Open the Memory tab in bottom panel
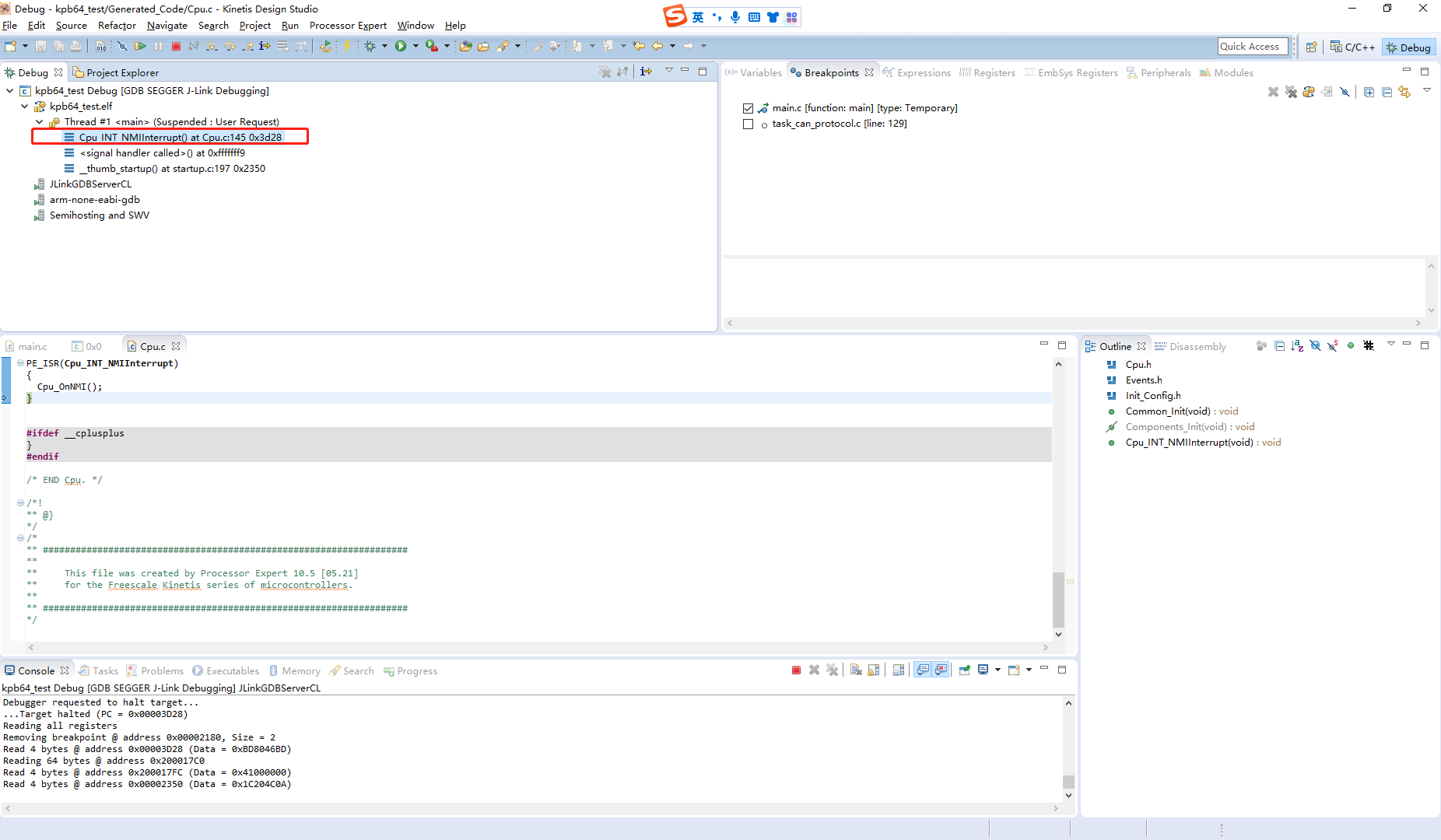 [x=295, y=670]
